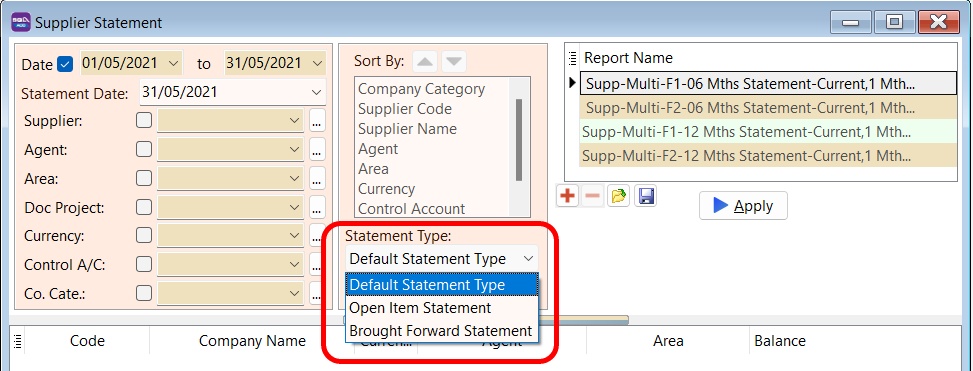Open the end date 31/05/2021 dropdown
This screenshot has height=371, width=973.
pos(317,63)
